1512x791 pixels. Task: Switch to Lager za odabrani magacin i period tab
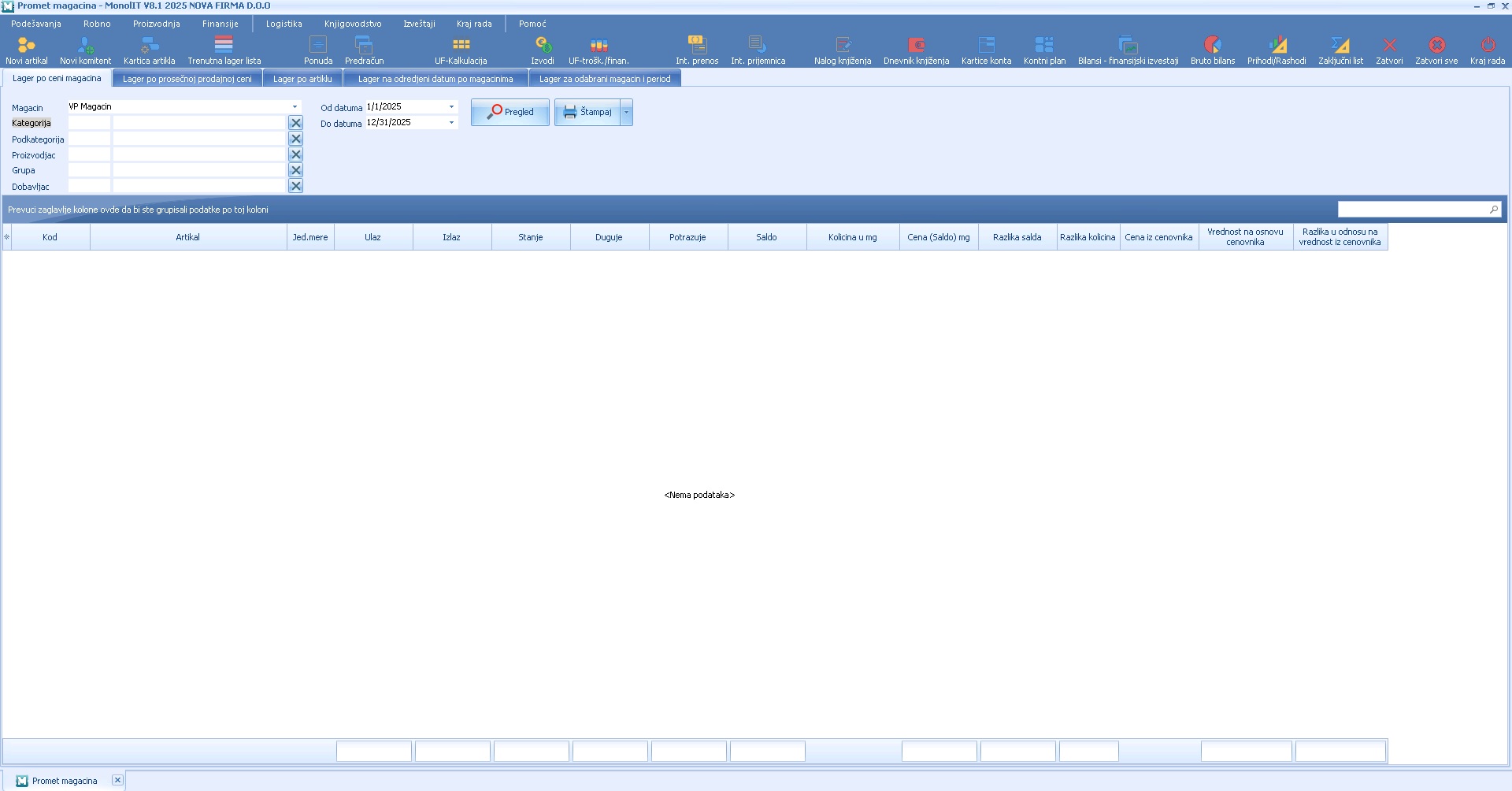[605, 79]
